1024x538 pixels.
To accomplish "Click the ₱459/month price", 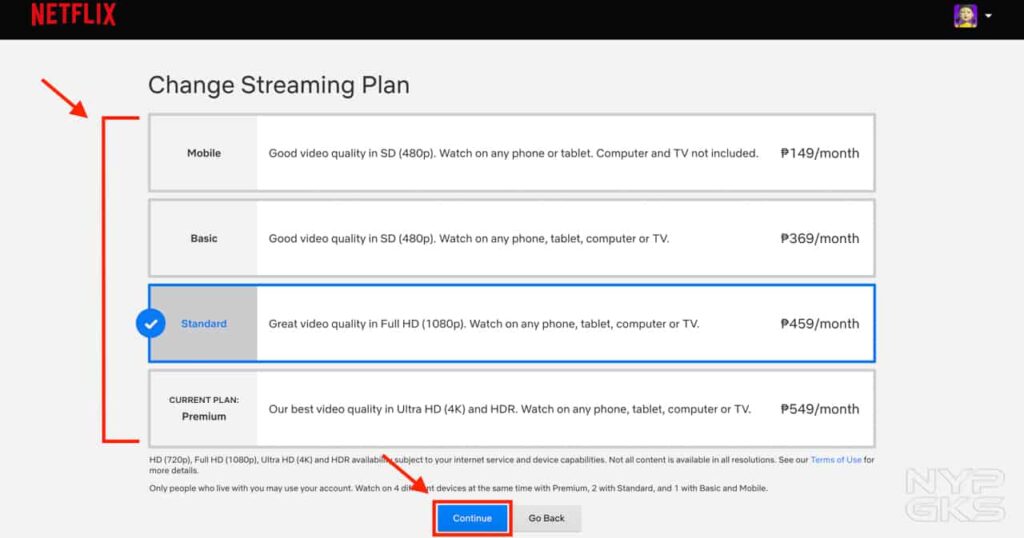I will (820, 323).
